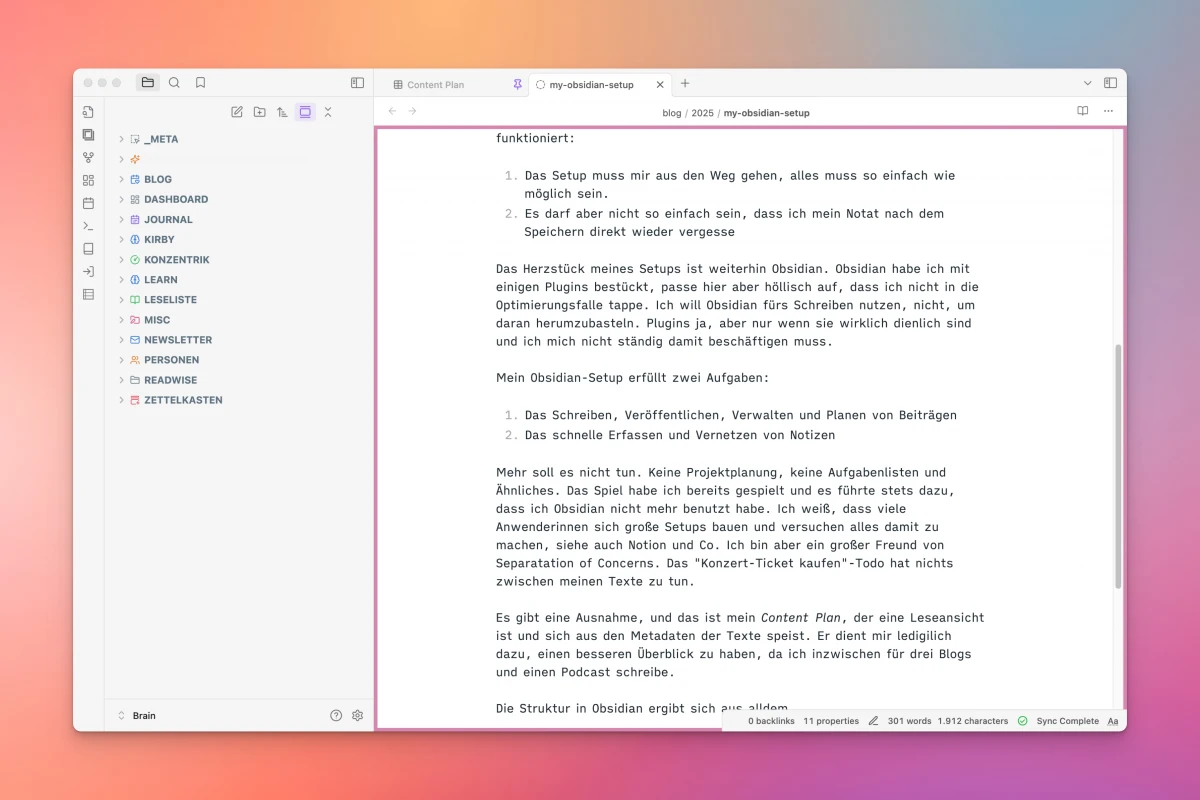Screen dimensions: 1200x800
Task: Click the 1.912 characters counter
Action: (x=973, y=721)
